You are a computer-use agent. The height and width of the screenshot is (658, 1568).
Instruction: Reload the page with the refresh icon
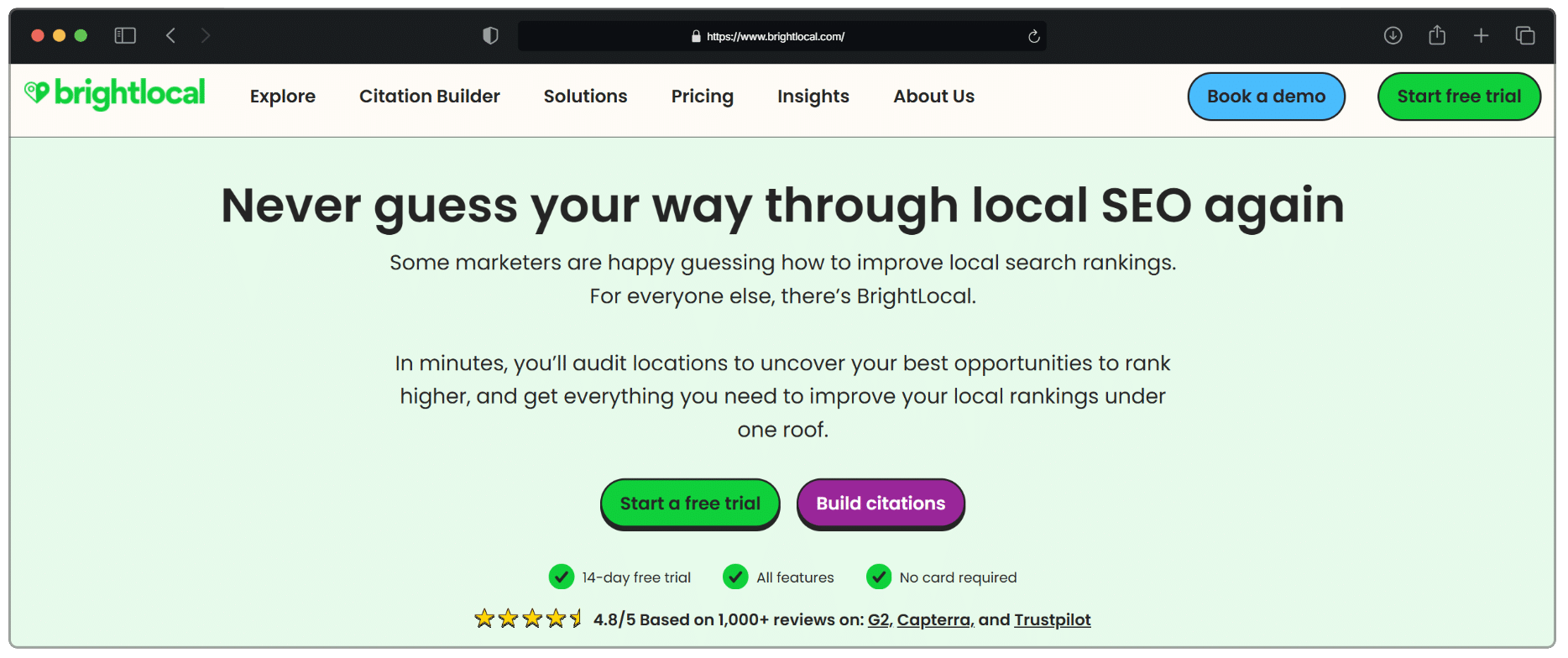point(1034,36)
